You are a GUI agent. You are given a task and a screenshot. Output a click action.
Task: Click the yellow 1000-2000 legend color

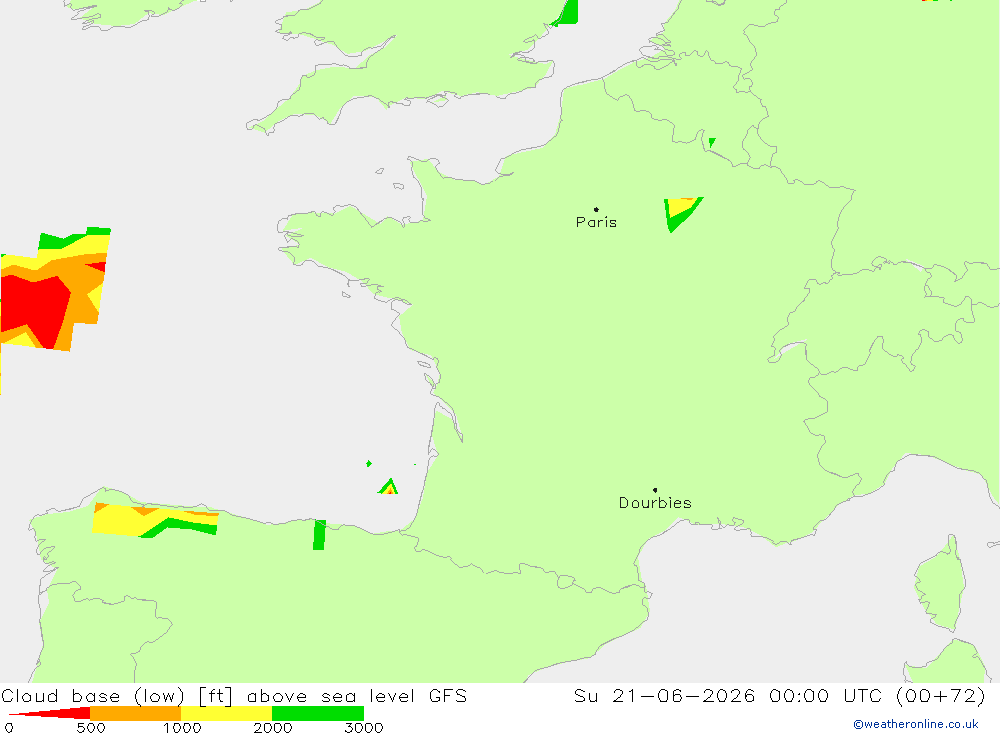pyautogui.click(x=226, y=713)
